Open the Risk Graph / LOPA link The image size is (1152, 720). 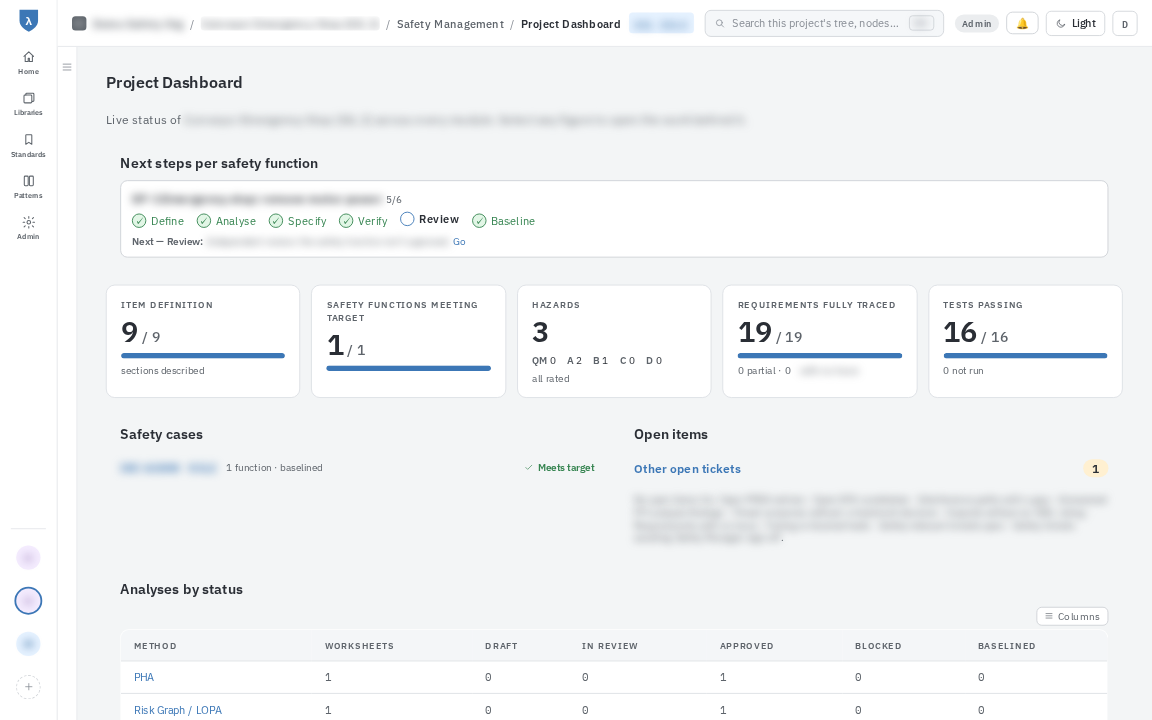[x=178, y=710]
